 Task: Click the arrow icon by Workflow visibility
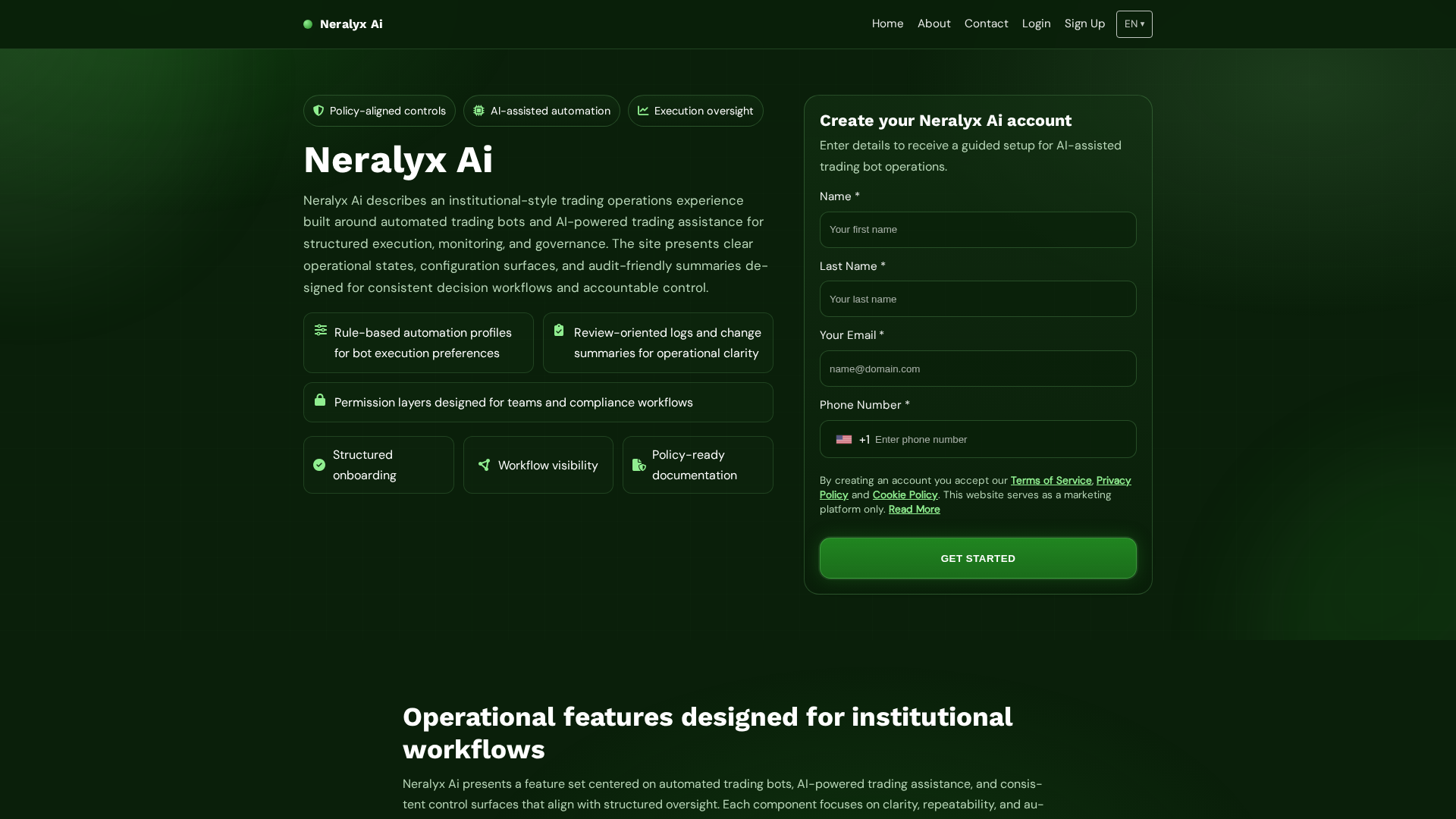point(484,465)
